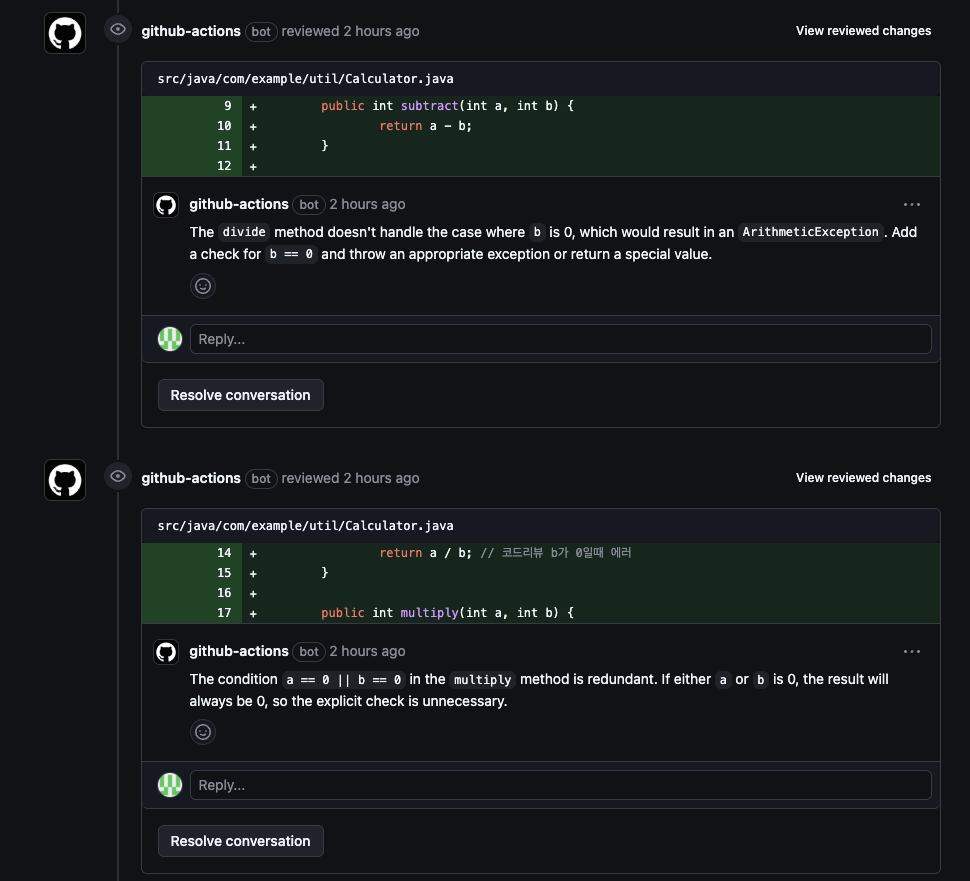Click the github-actions bot avatar on first review
The height and width of the screenshot is (881, 970).
coord(64,30)
